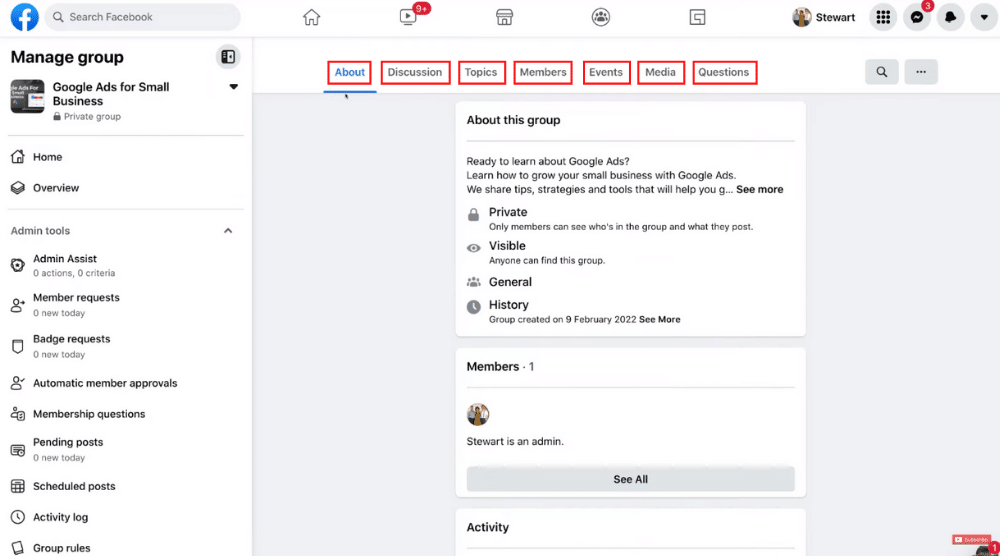Open the group more options menu

point(921,72)
